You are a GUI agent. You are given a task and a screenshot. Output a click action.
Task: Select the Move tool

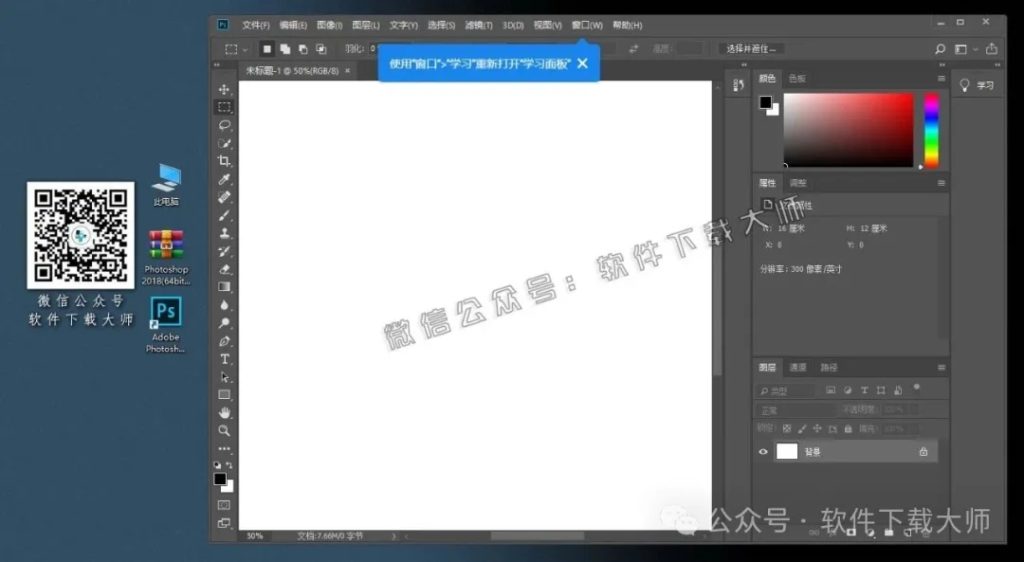(224, 89)
